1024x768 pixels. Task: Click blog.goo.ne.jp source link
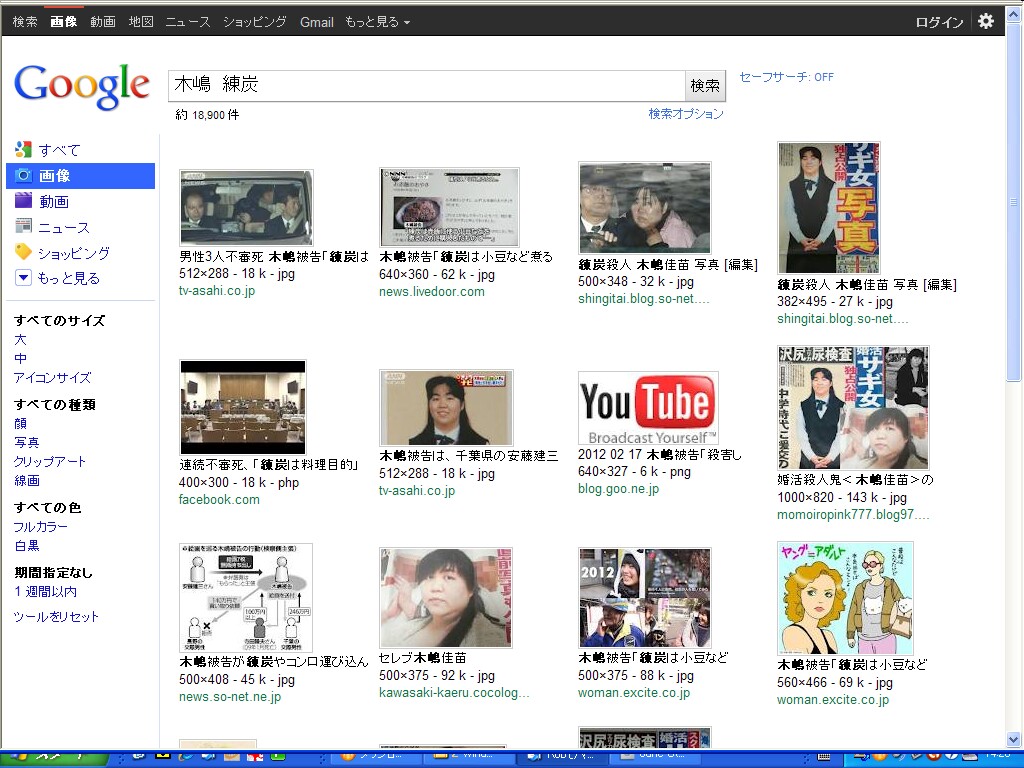click(x=618, y=488)
